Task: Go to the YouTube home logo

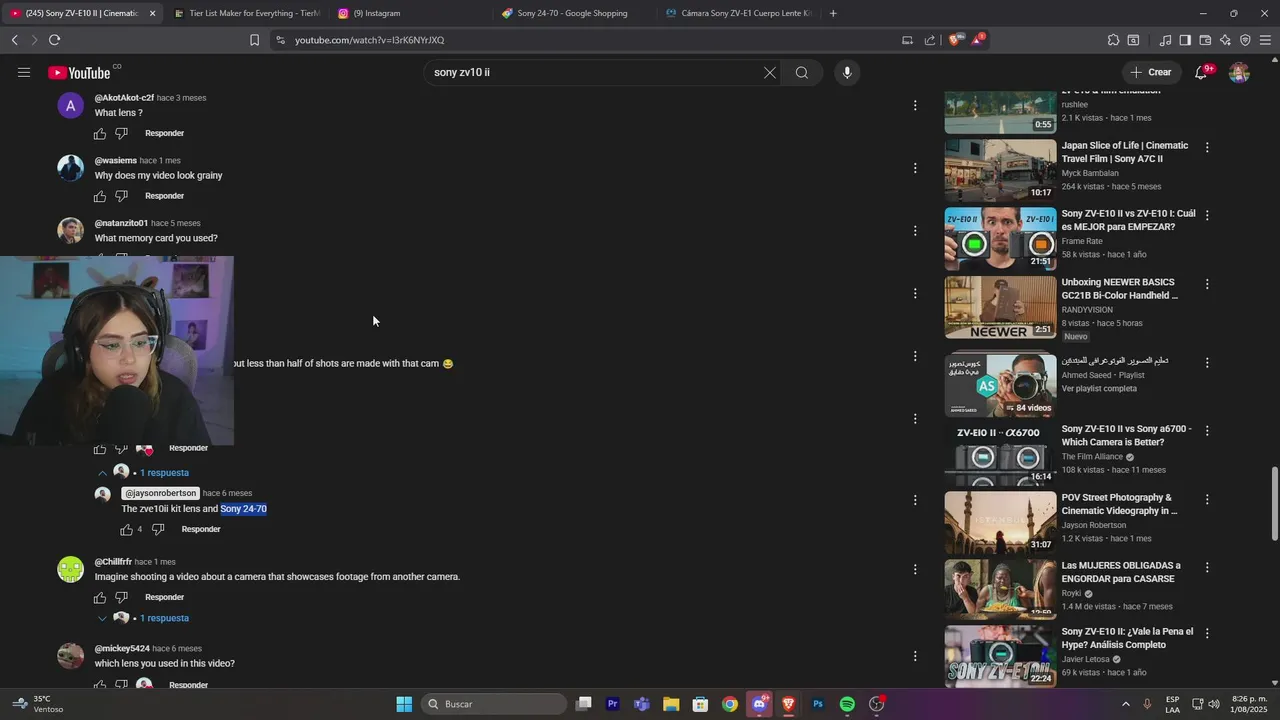Action: coord(79,73)
